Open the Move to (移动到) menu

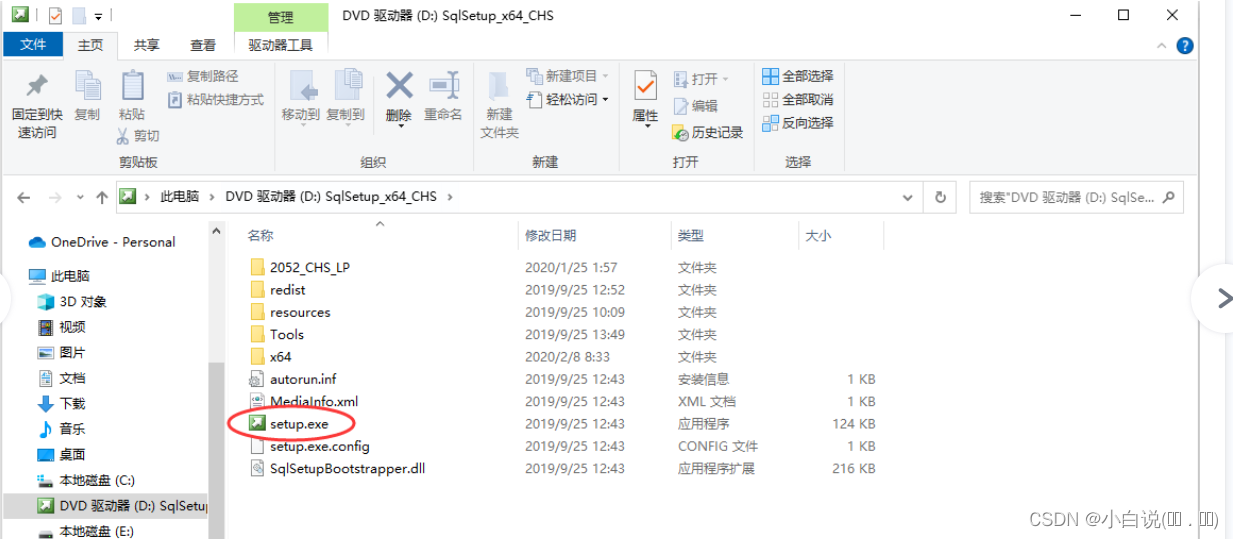pos(301,96)
